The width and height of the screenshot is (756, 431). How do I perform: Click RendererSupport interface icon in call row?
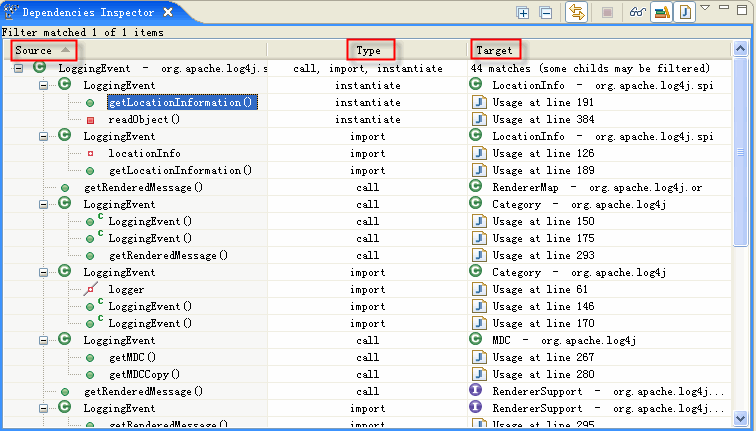coord(475,390)
